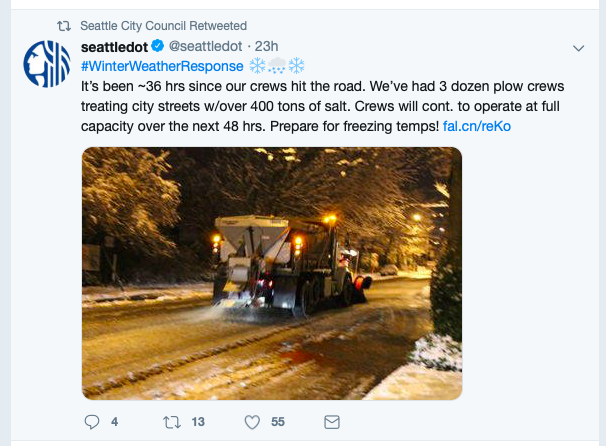Click the @seattledot handle
606x446 pixels.
(205, 47)
